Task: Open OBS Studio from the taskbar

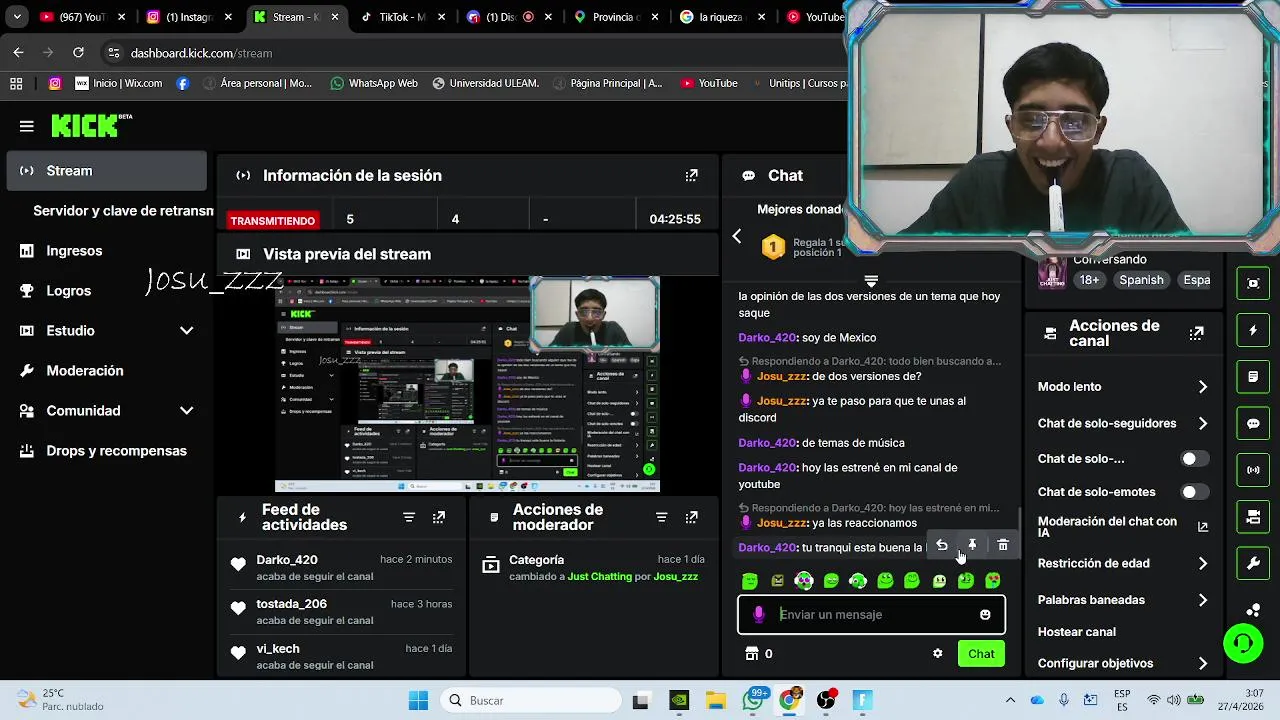Action: 826,701
